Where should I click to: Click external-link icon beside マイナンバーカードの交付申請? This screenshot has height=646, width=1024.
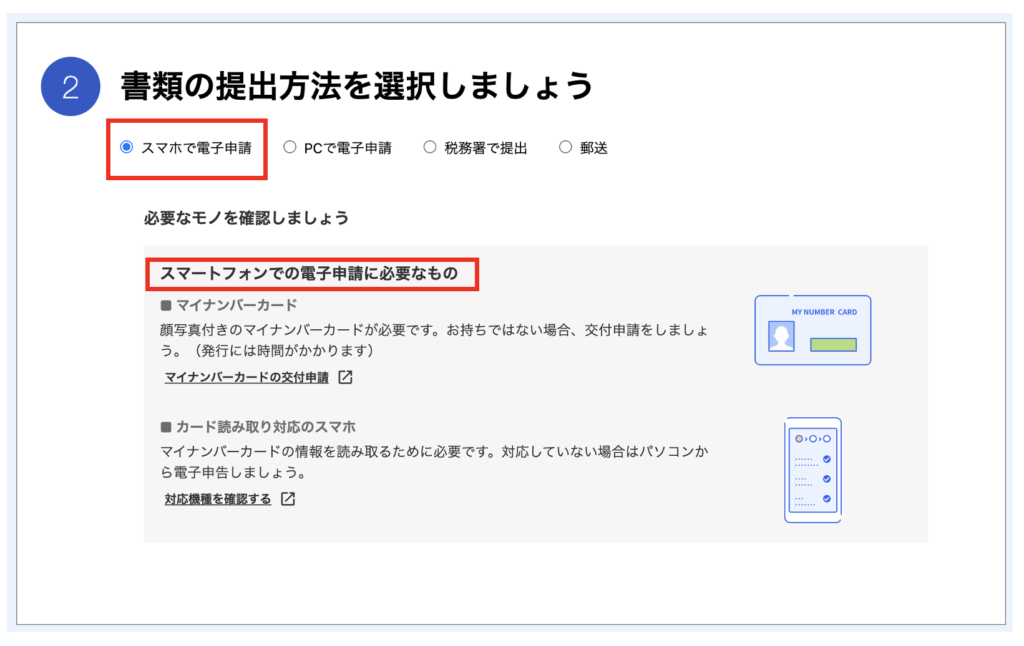(x=345, y=378)
